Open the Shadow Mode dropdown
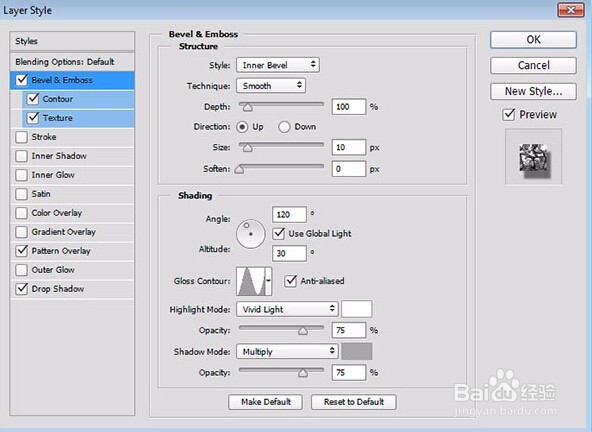Viewport: 592px width, 432px height. (x=287, y=352)
